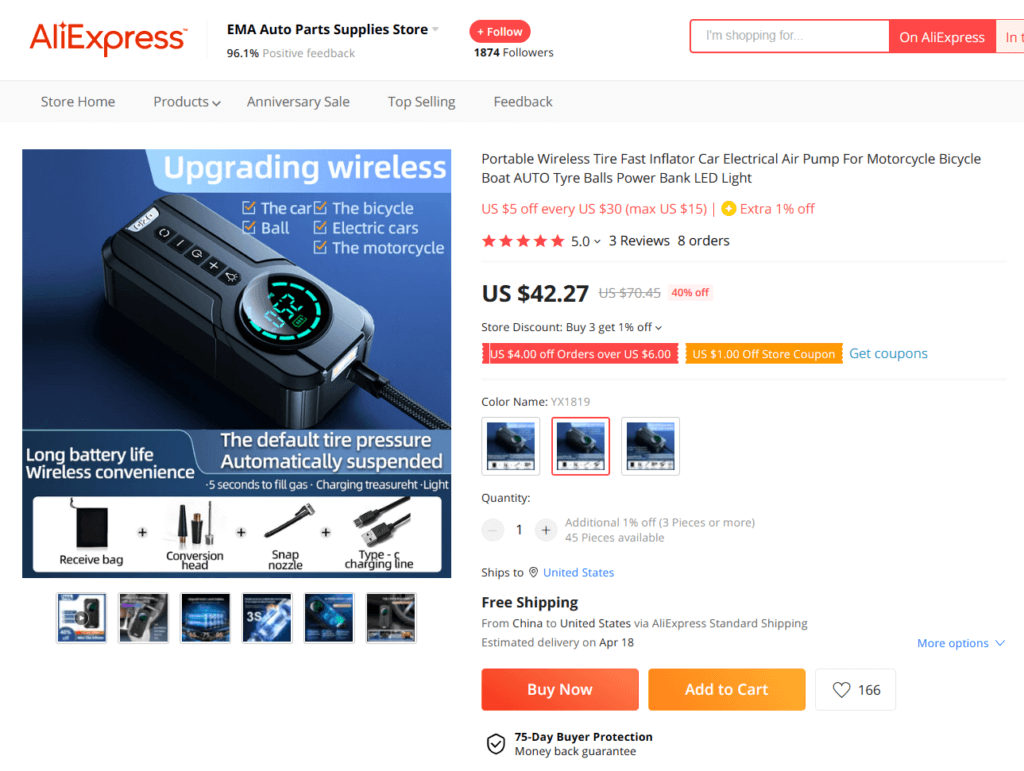Increase quantity with the plus button

click(545, 530)
